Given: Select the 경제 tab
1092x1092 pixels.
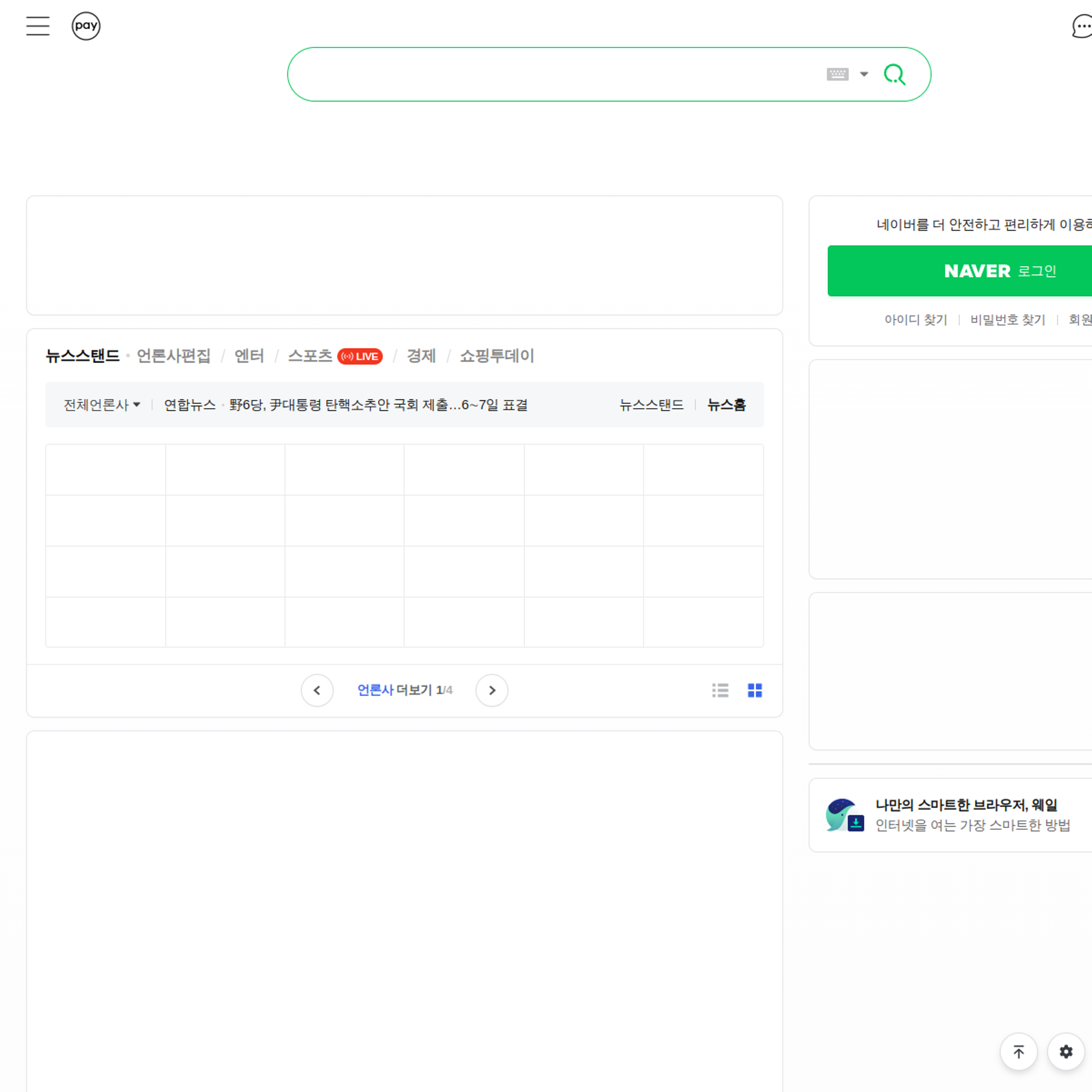Looking at the screenshot, I should (421, 355).
